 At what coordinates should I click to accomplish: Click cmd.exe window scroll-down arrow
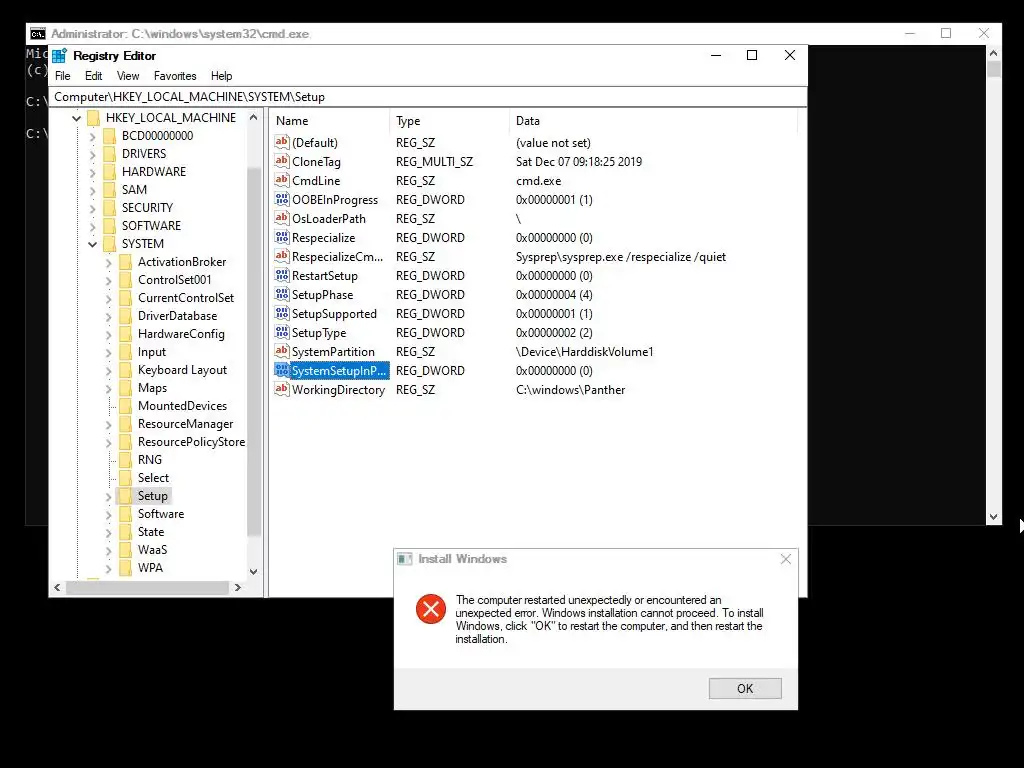click(993, 517)
